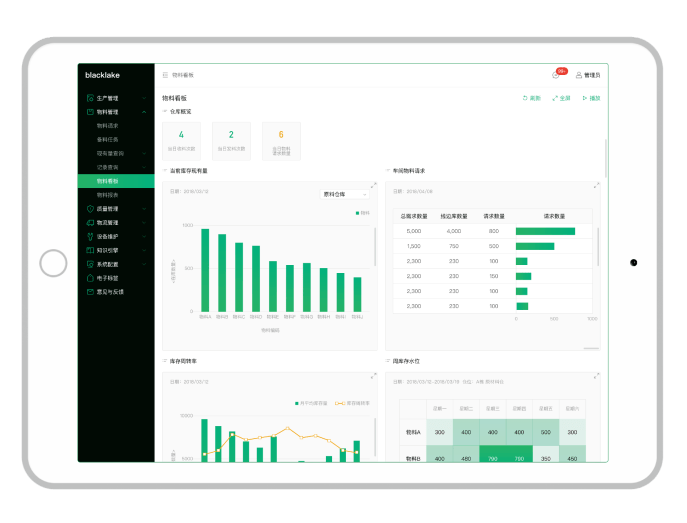687x523 pixels.
Task: Click the 质量管理 shield icon
Action: [x=90, y=209]
